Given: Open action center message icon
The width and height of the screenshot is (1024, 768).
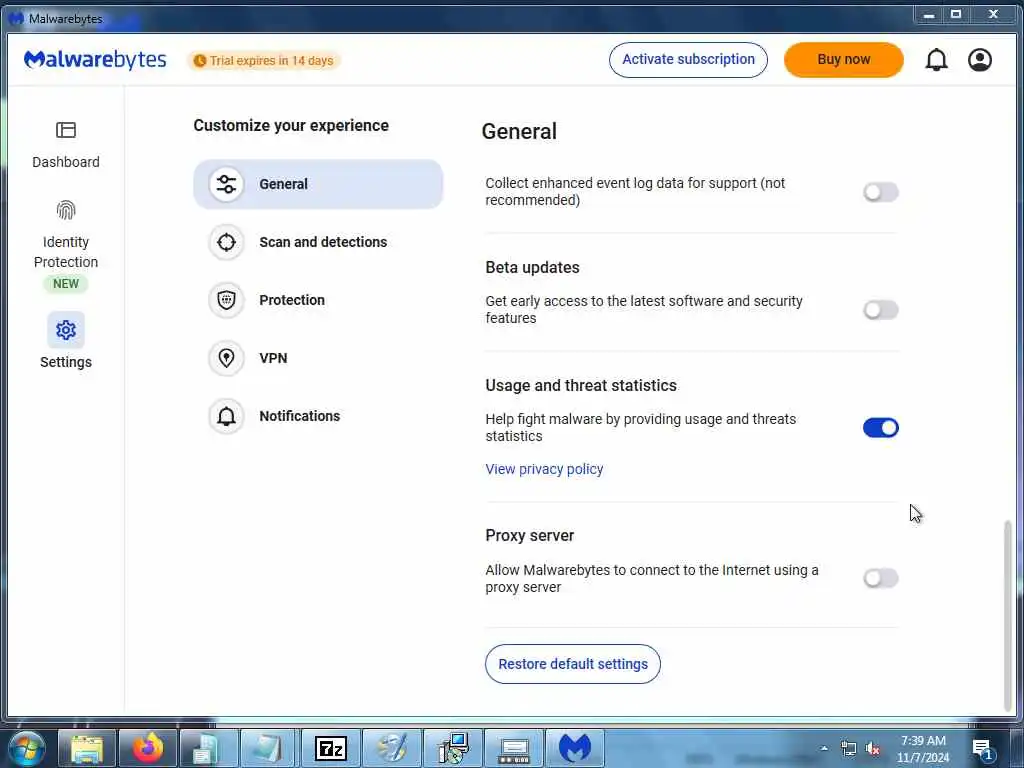Looking at the screenshot, I should tap(982, 748).
